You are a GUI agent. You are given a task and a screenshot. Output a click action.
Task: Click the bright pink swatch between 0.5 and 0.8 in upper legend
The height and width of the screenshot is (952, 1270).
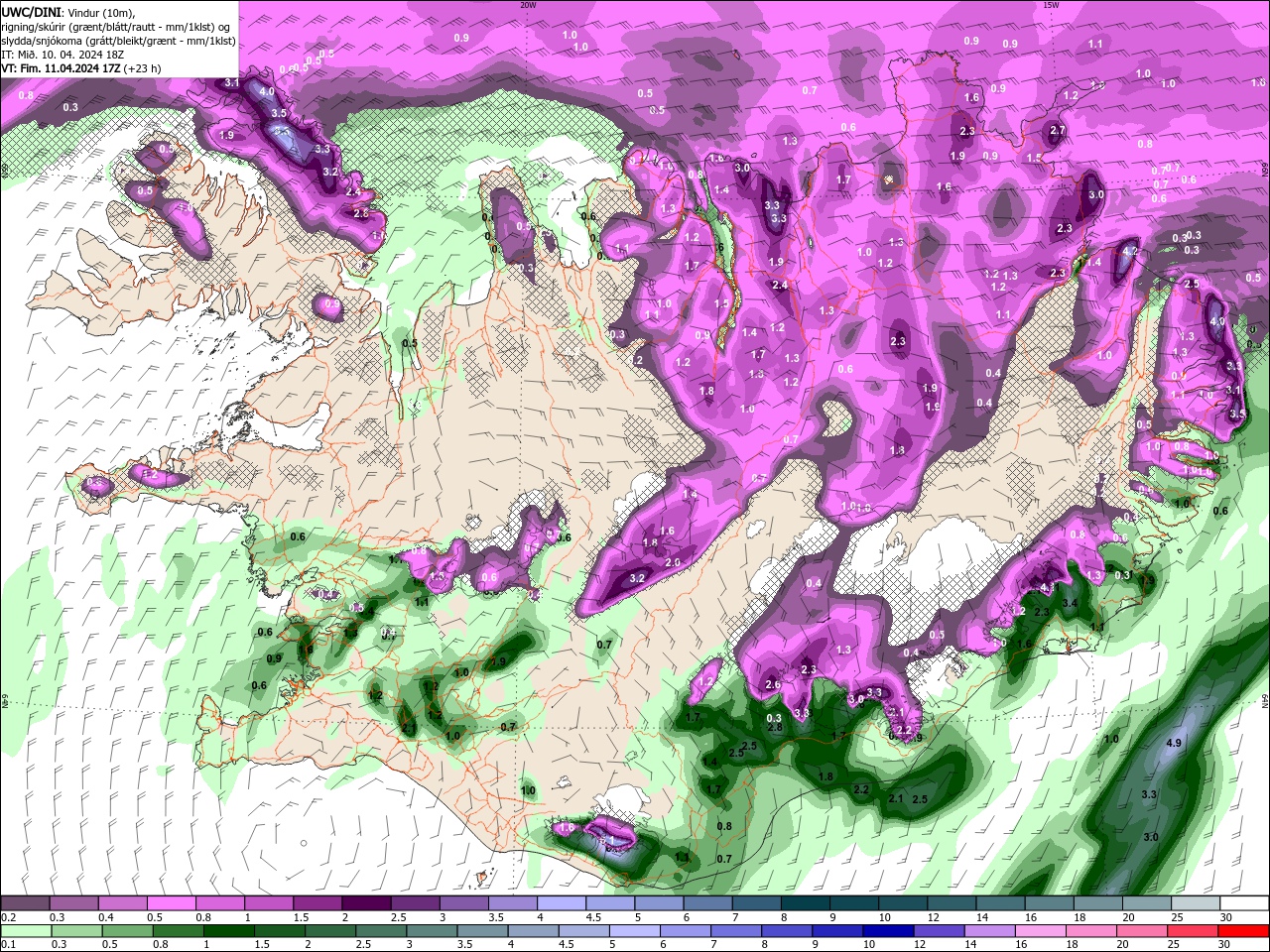click(x=170, y=903)
